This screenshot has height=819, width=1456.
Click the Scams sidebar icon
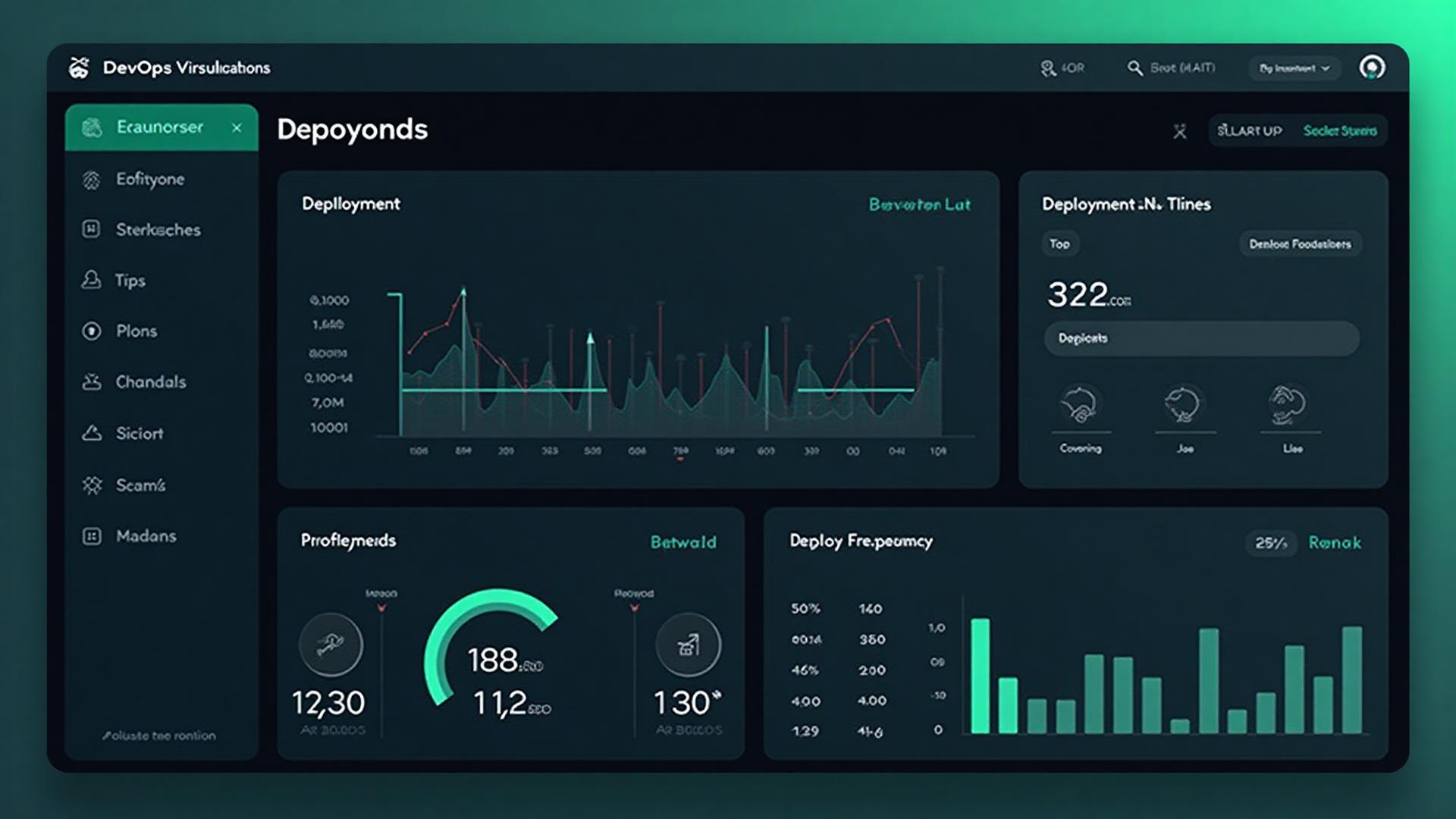click(92, 485)
